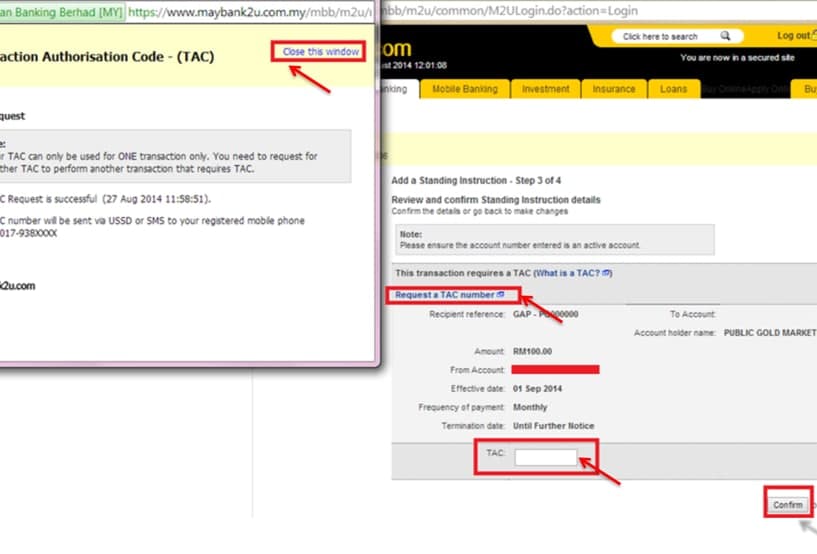Switch to the Investment tab
Viewport: 817px width, 554px height.
point(546,89)
